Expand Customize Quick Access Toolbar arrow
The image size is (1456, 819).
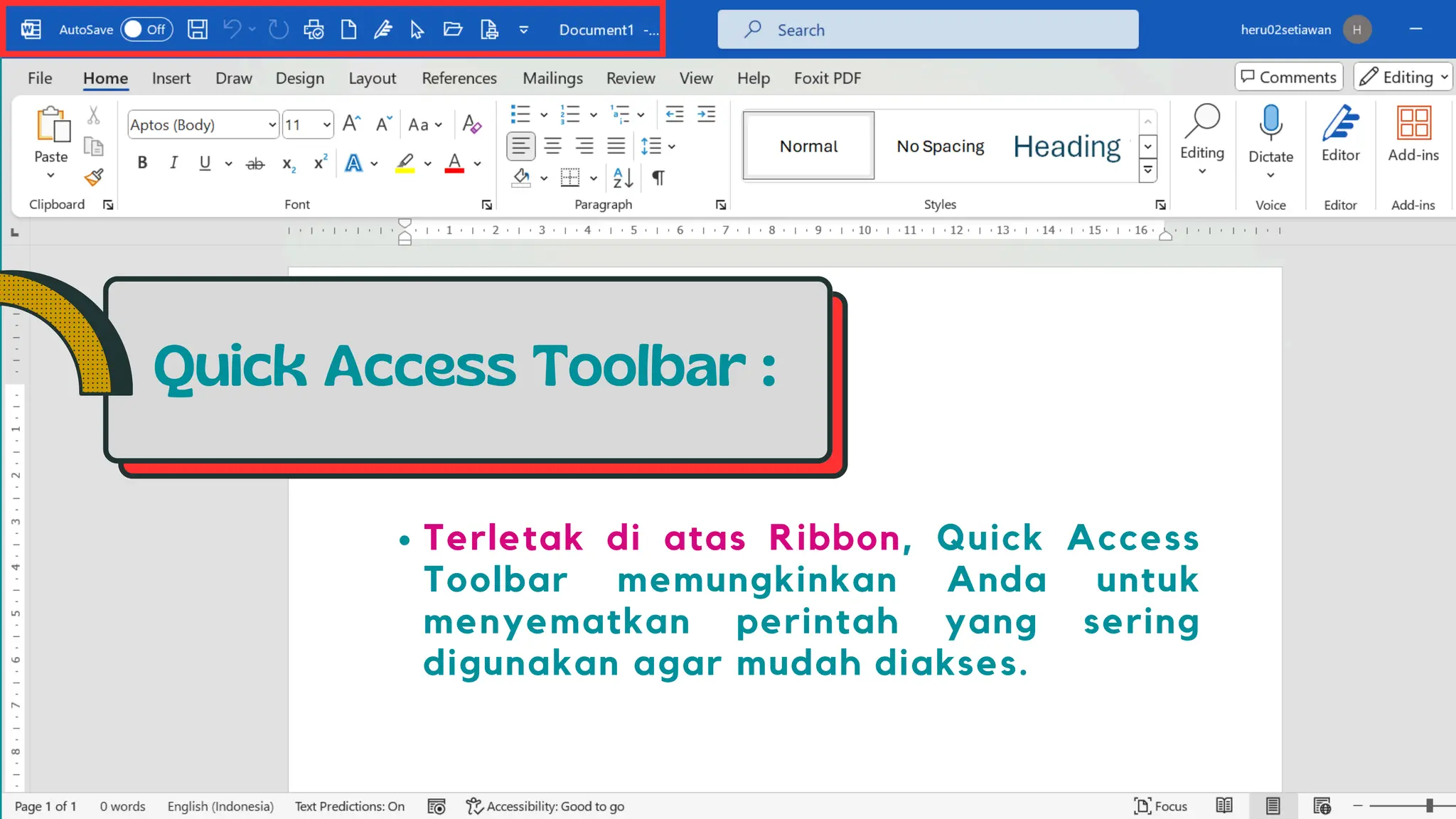tap(523, 30)
